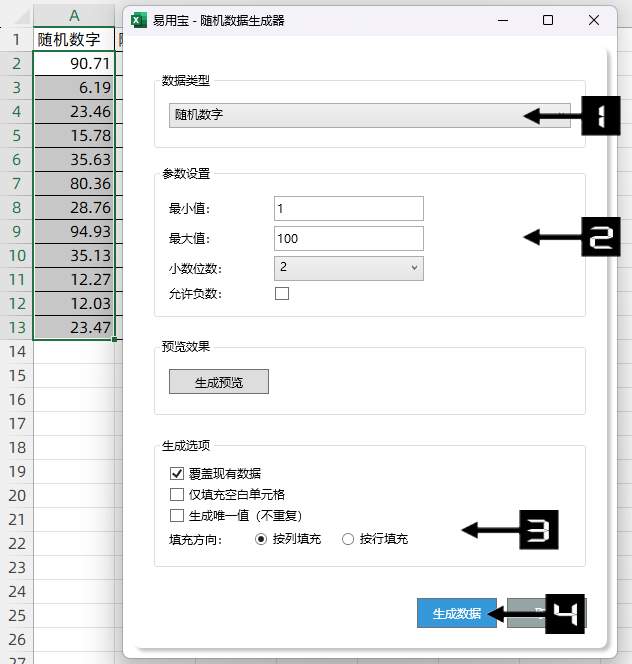Click the 最大值 input field
632x664 pixels.
(348, 239)
